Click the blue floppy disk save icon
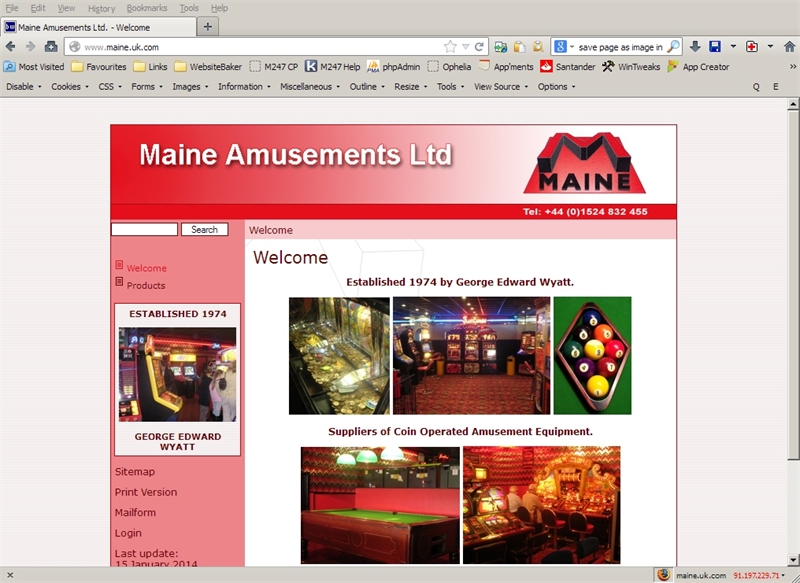800x583 pixels. [715, 47]
